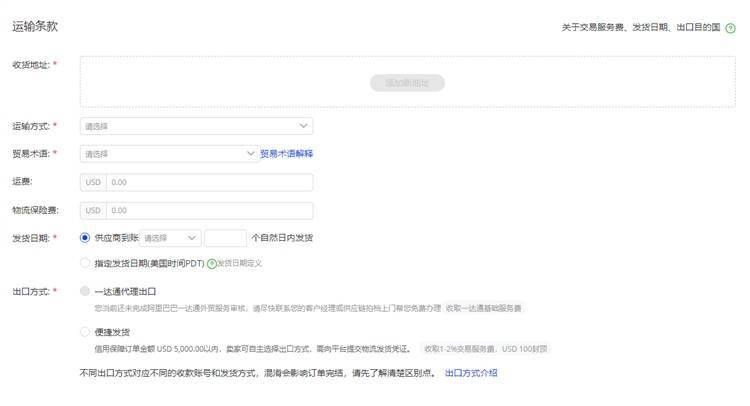Click the green help icon at top right

(x=730, y=28)
